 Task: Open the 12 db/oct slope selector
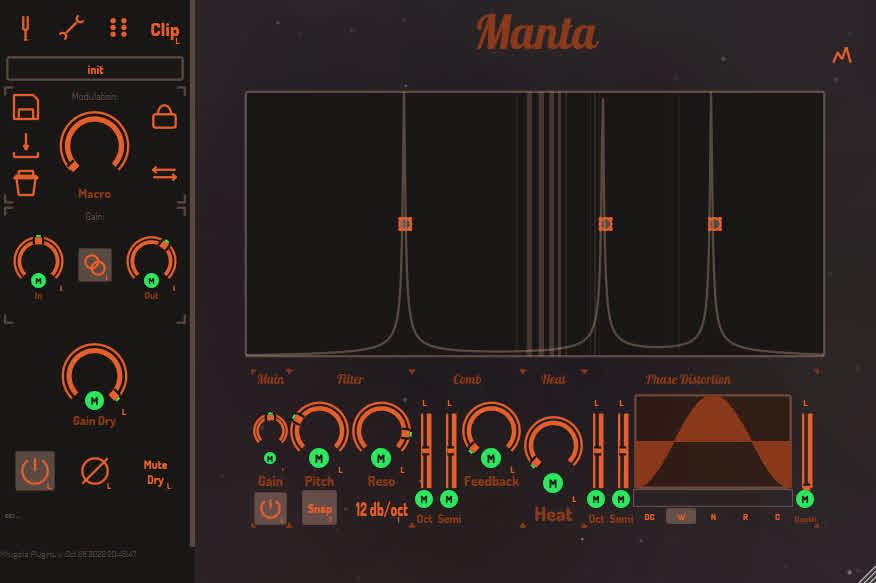point(382,509)
